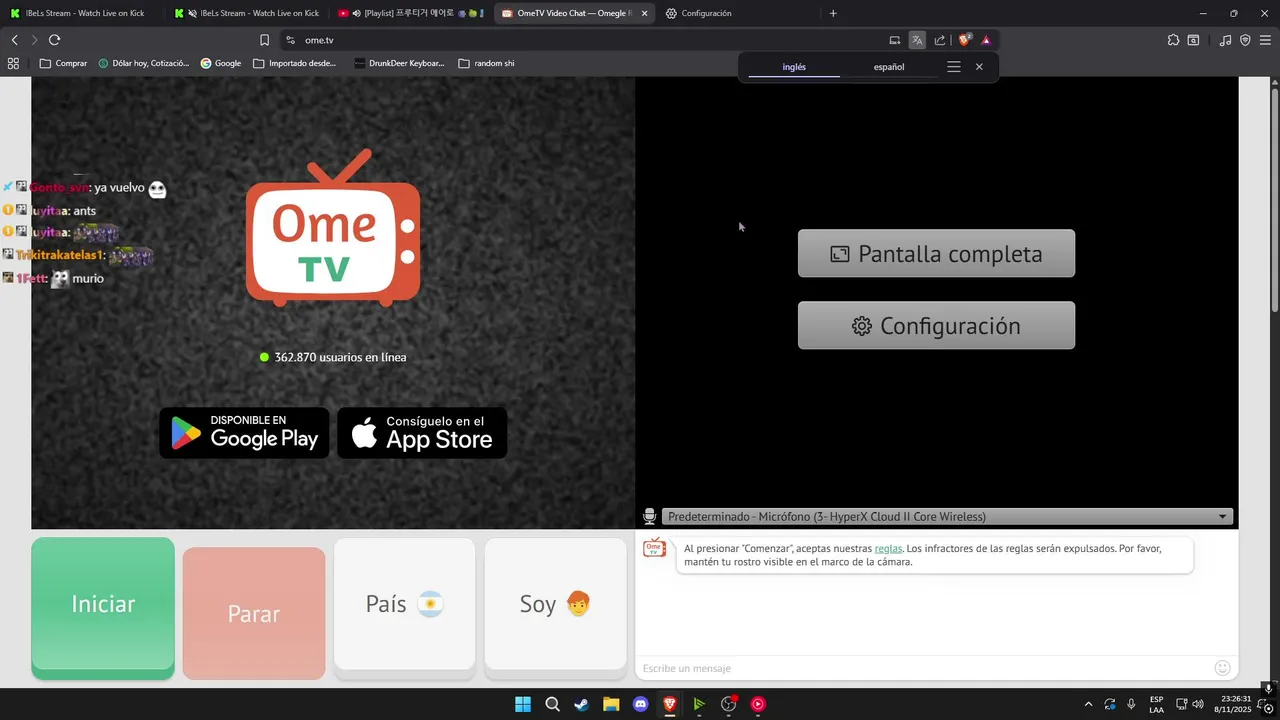Open the browser extensions puzzle icon
1280x720 pixels.
click(1173, 40)
